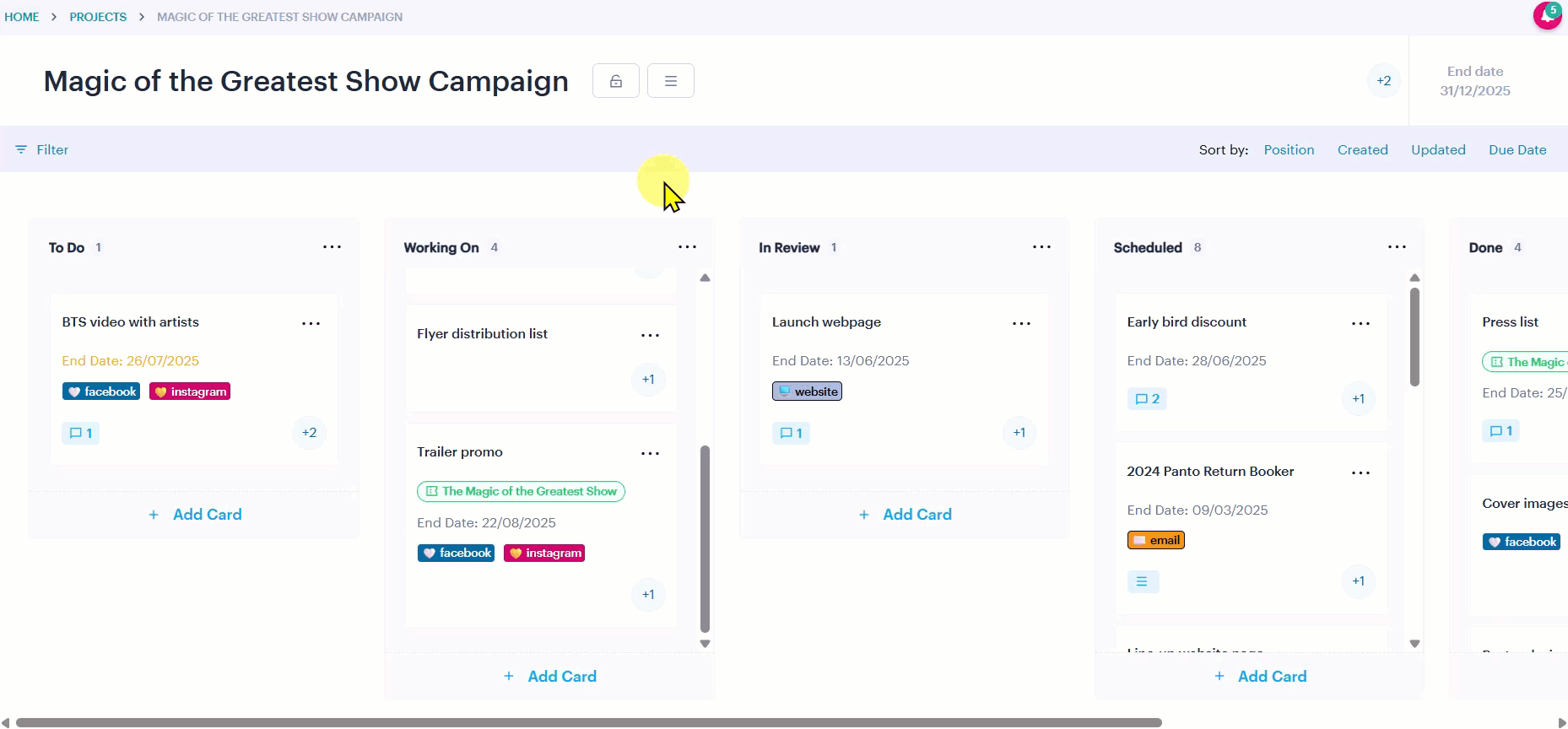Open the Scheduled column options menu
Image resolution: width=1568 pixels, height=729 pixels.
pos(1398,247)
